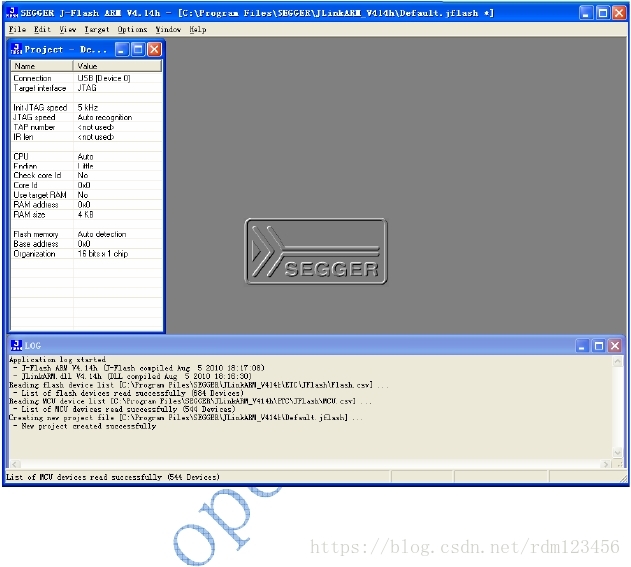Select the 'USB [Device 0]' value
This screenshot has width=631, height=567.
coord(104,78)
